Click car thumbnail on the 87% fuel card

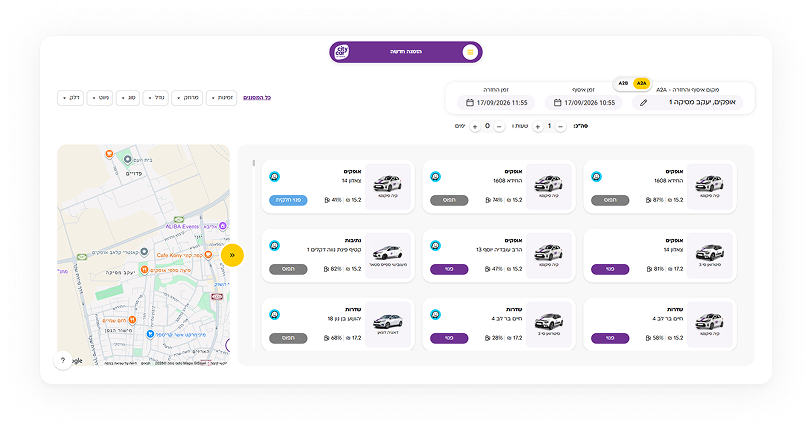[x=709, y=187]
